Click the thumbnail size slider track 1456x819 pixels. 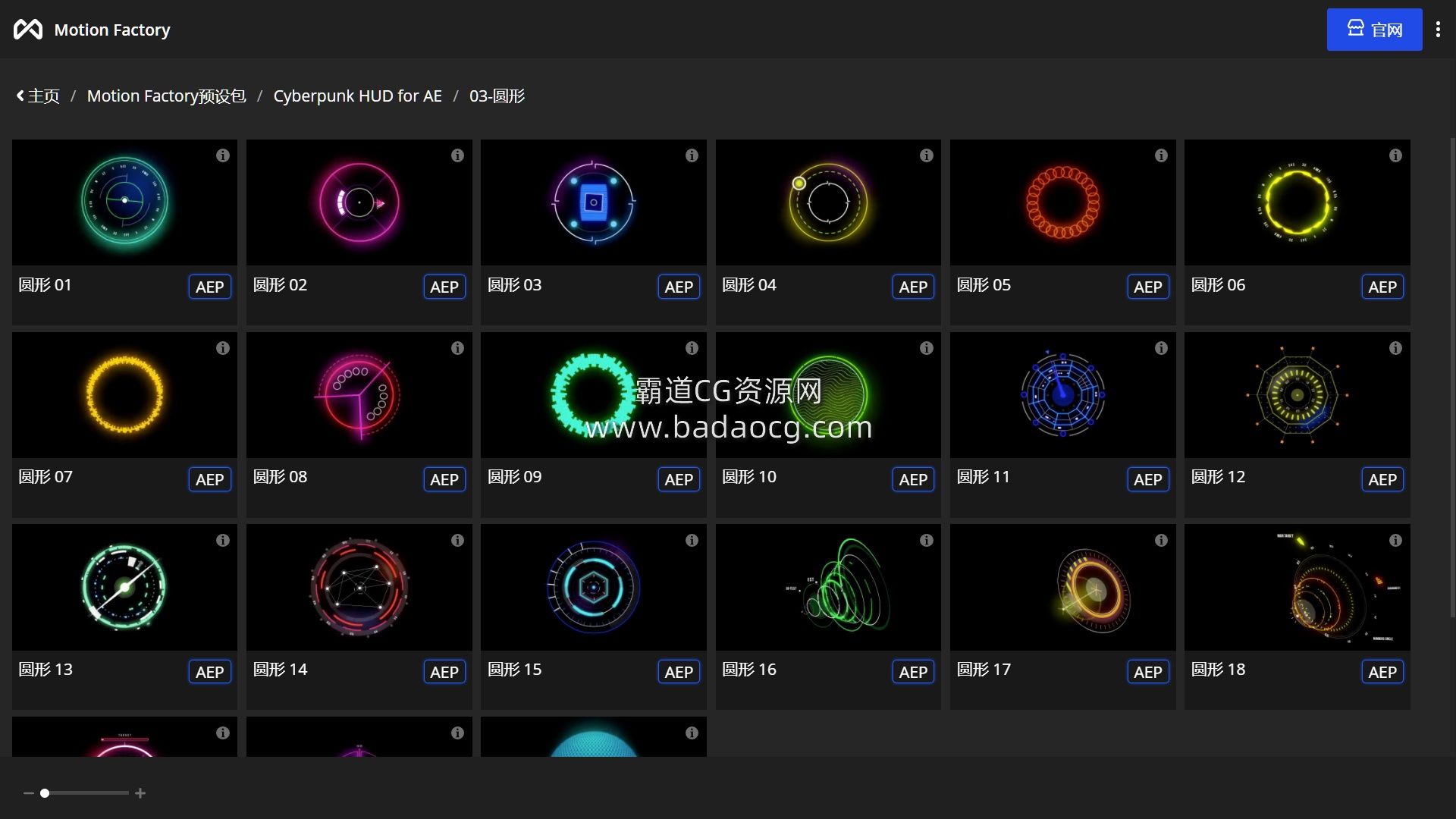point(84,793)
